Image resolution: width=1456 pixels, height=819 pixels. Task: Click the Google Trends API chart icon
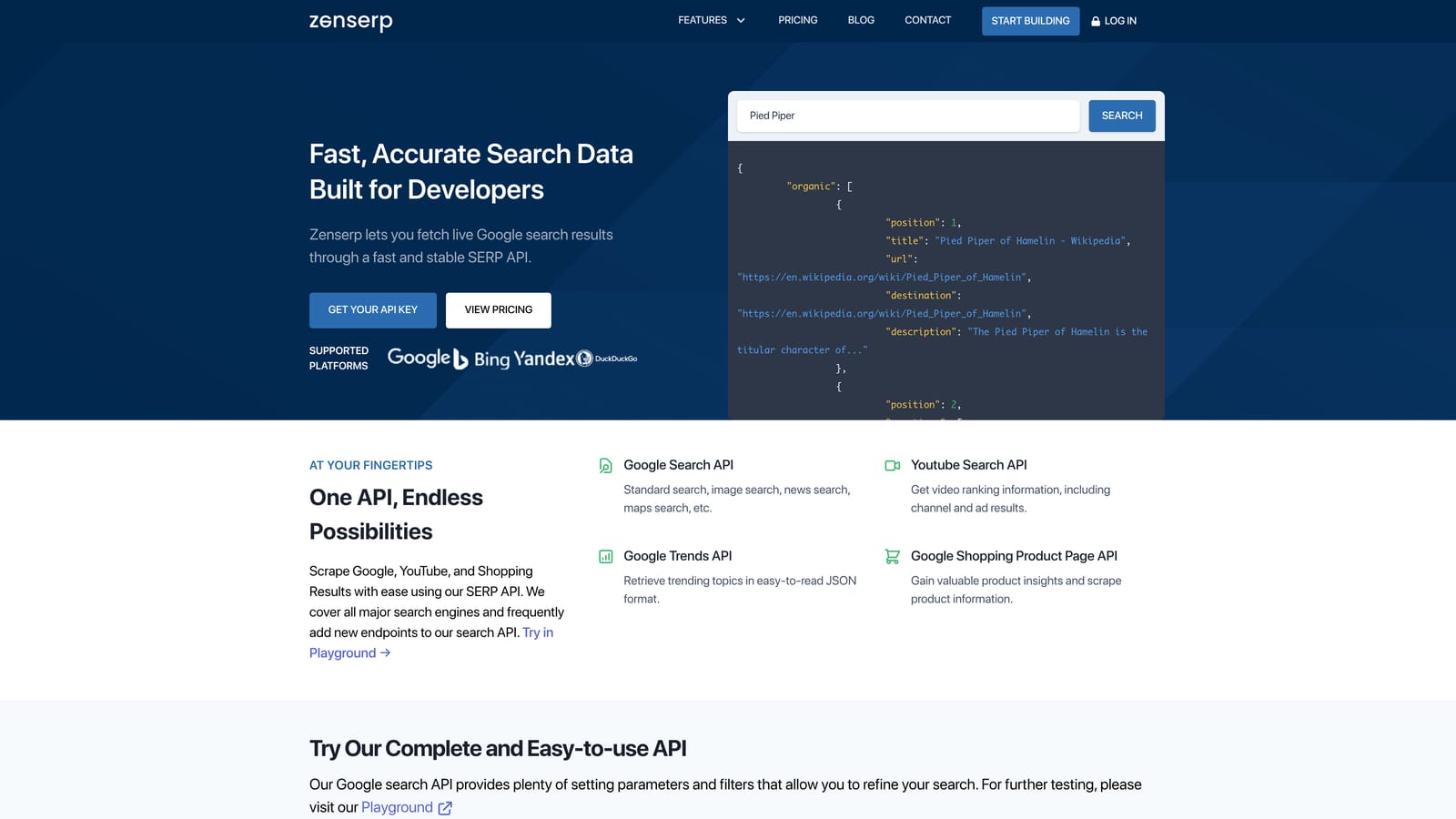605,557
